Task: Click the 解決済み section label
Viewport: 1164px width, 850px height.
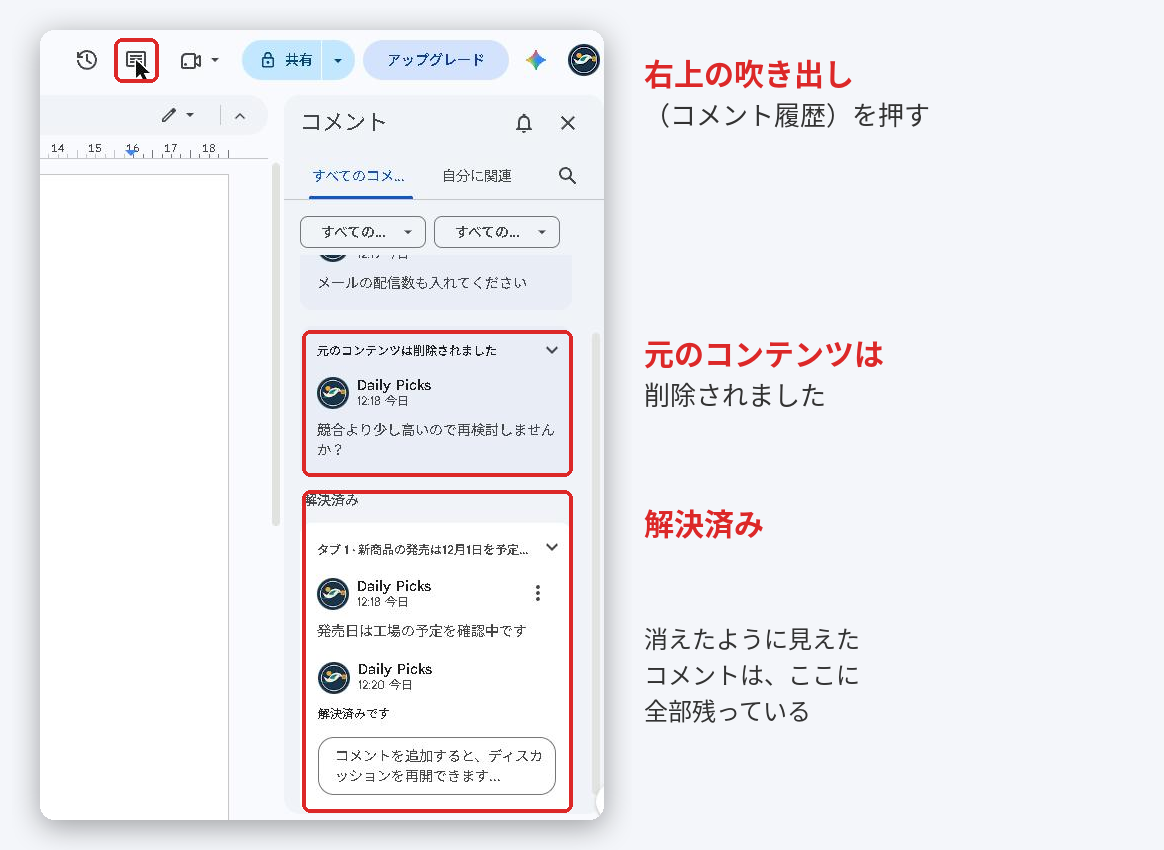Action: point(332,500)
